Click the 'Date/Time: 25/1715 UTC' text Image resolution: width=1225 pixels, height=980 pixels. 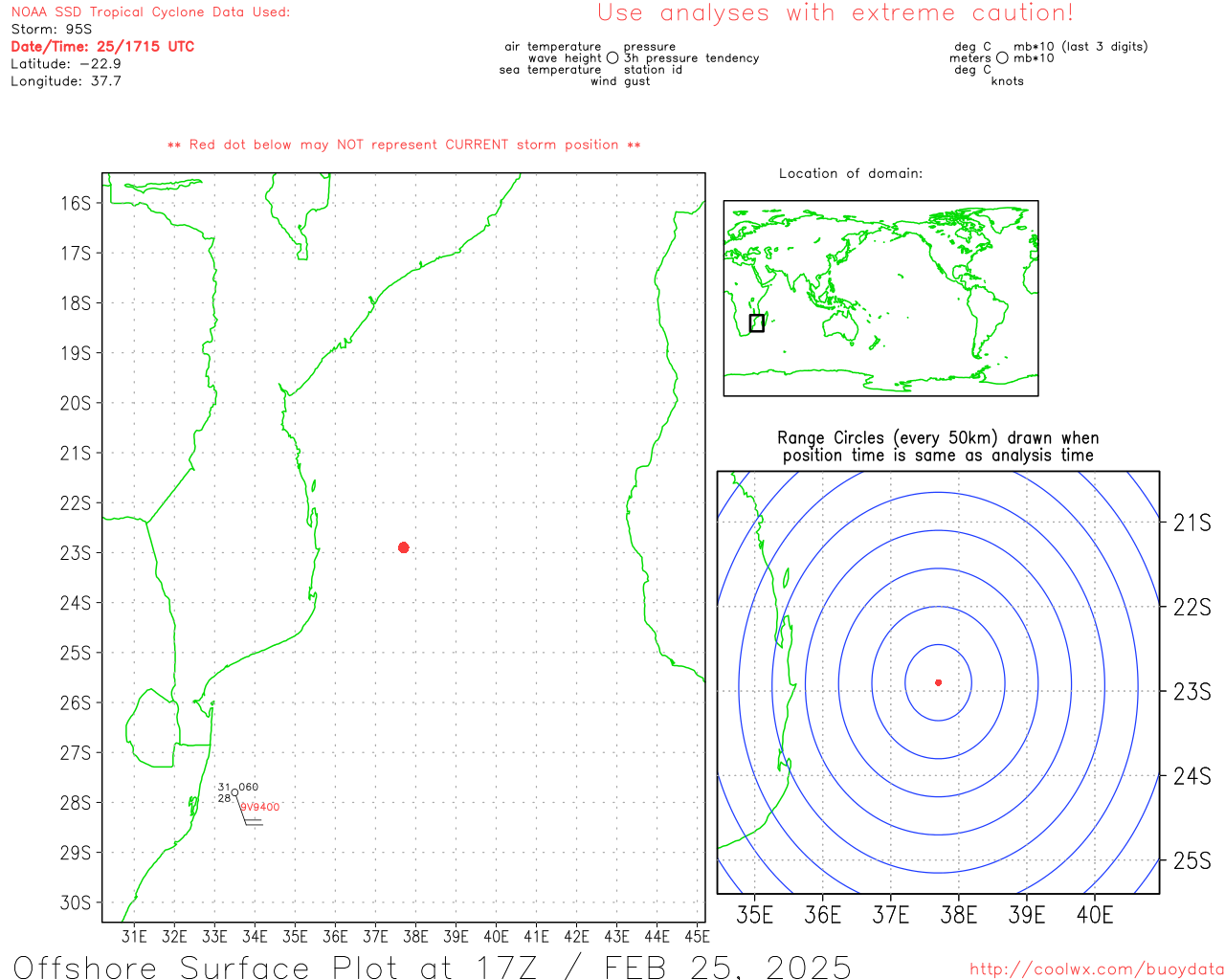click(102, 46)
